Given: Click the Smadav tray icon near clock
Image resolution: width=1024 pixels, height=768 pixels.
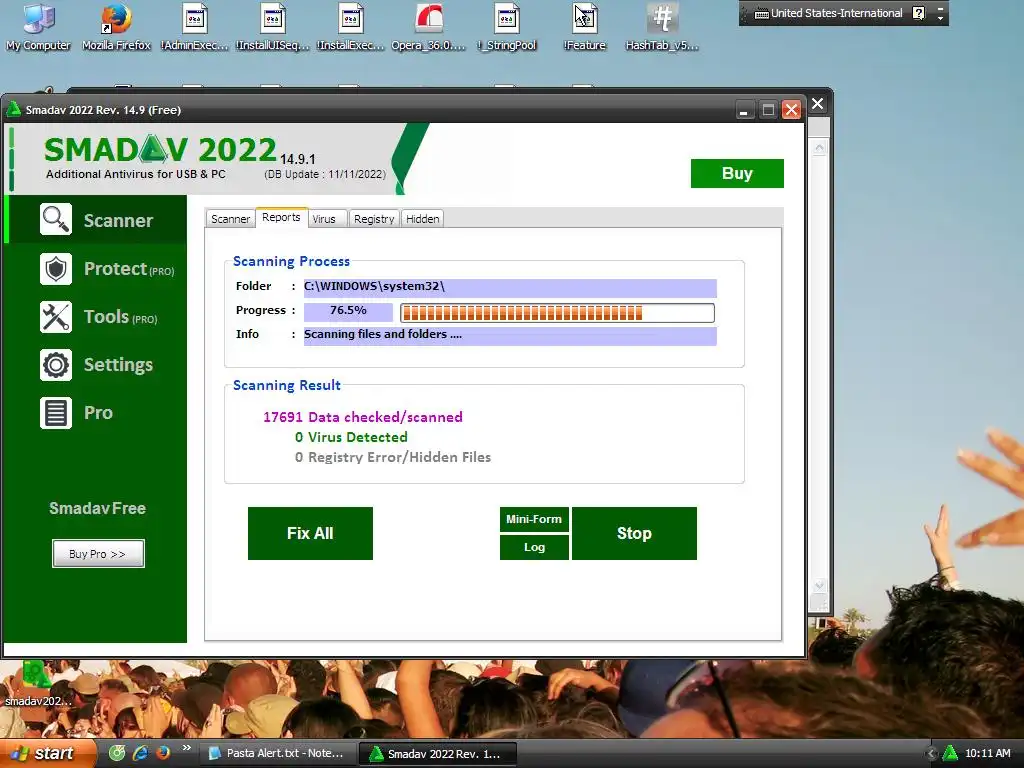Looking at the screenshot, I should pyautogui.click(x=950, y=753).
